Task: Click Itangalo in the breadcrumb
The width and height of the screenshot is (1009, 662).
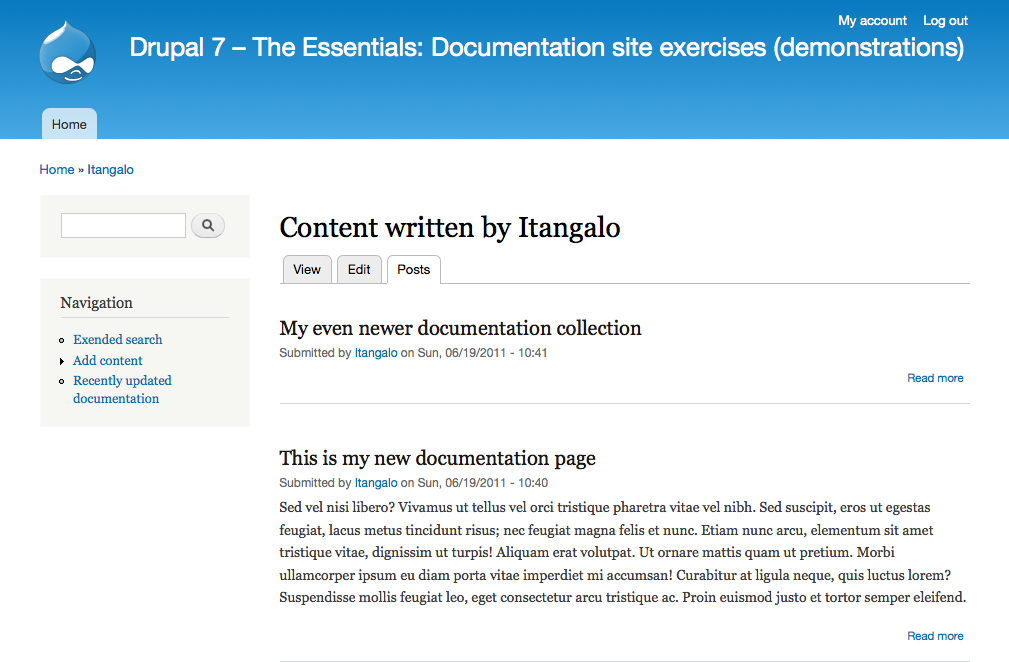Action: point(110,170)
